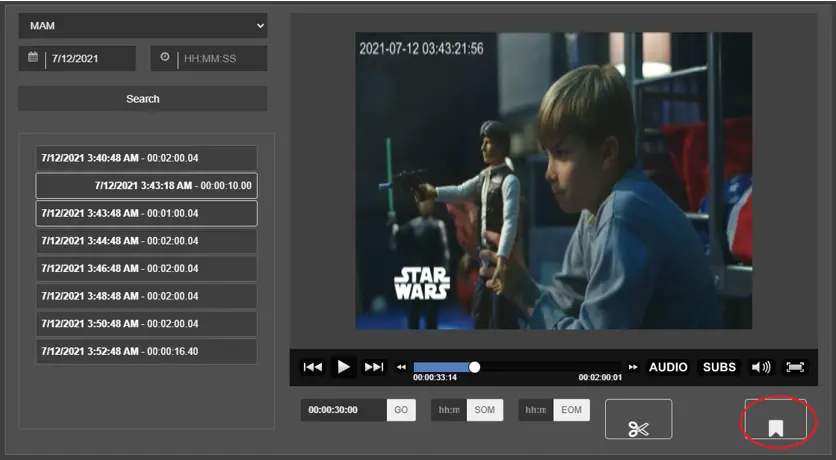Toggle fullscreen video mode
The image size is (836, 460).
[x=795, y=367]
